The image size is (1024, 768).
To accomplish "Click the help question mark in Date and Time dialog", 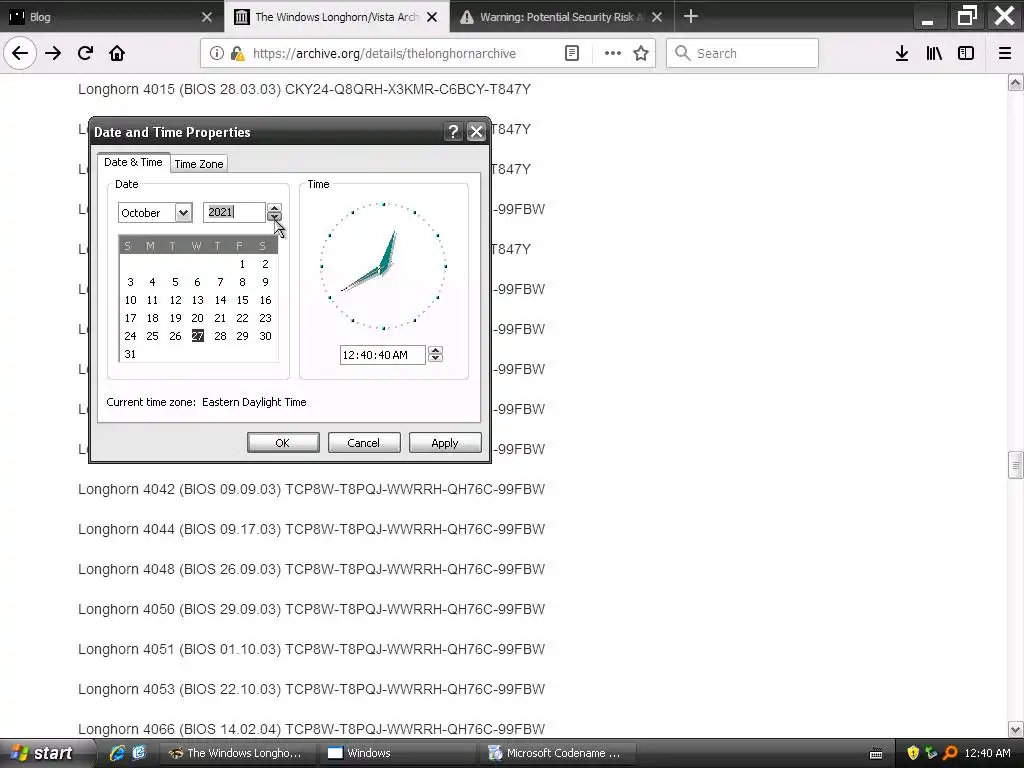I will (x=453, y=132).
